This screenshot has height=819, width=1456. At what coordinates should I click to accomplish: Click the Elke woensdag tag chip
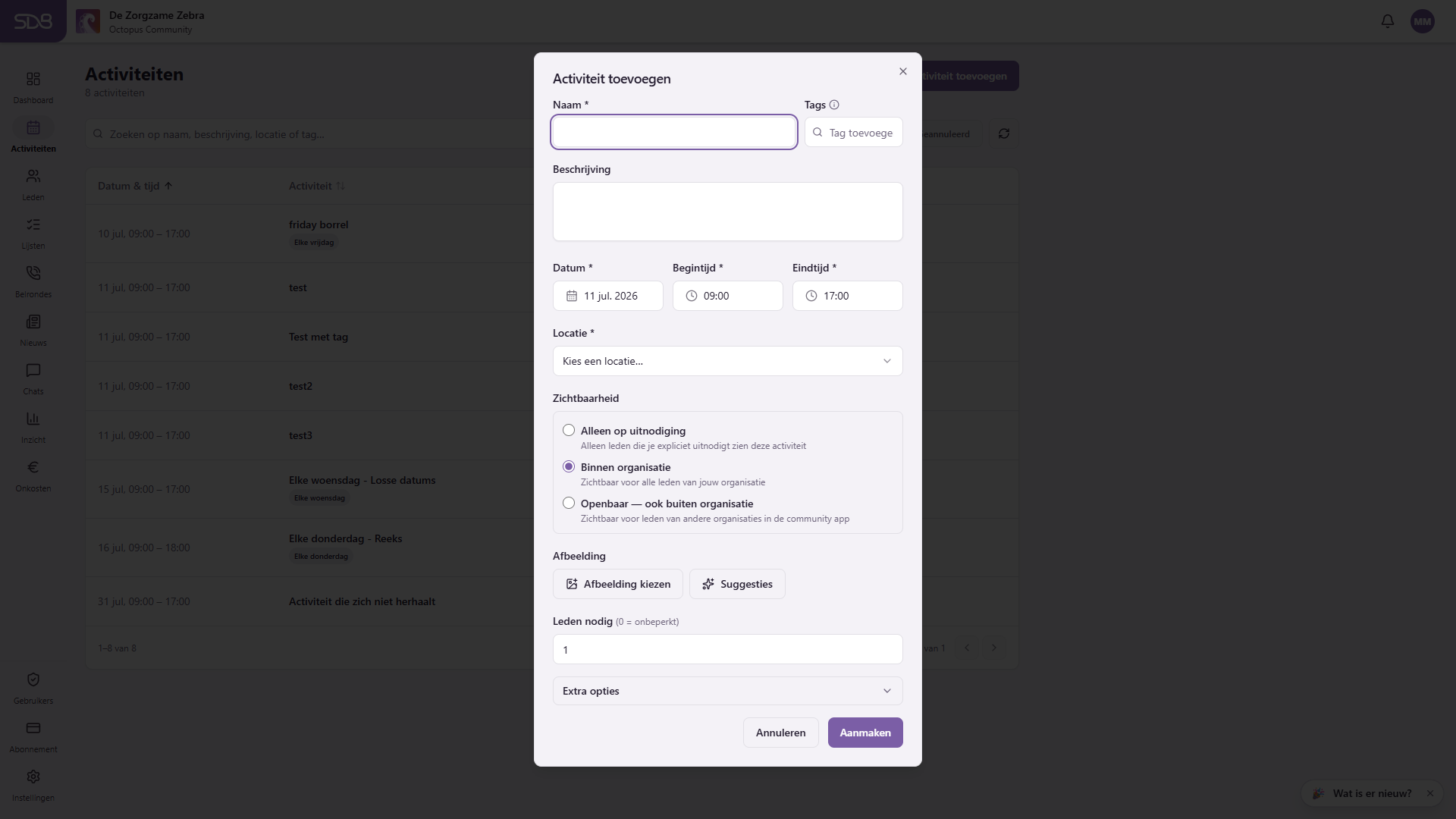click(x=319, y=498)
